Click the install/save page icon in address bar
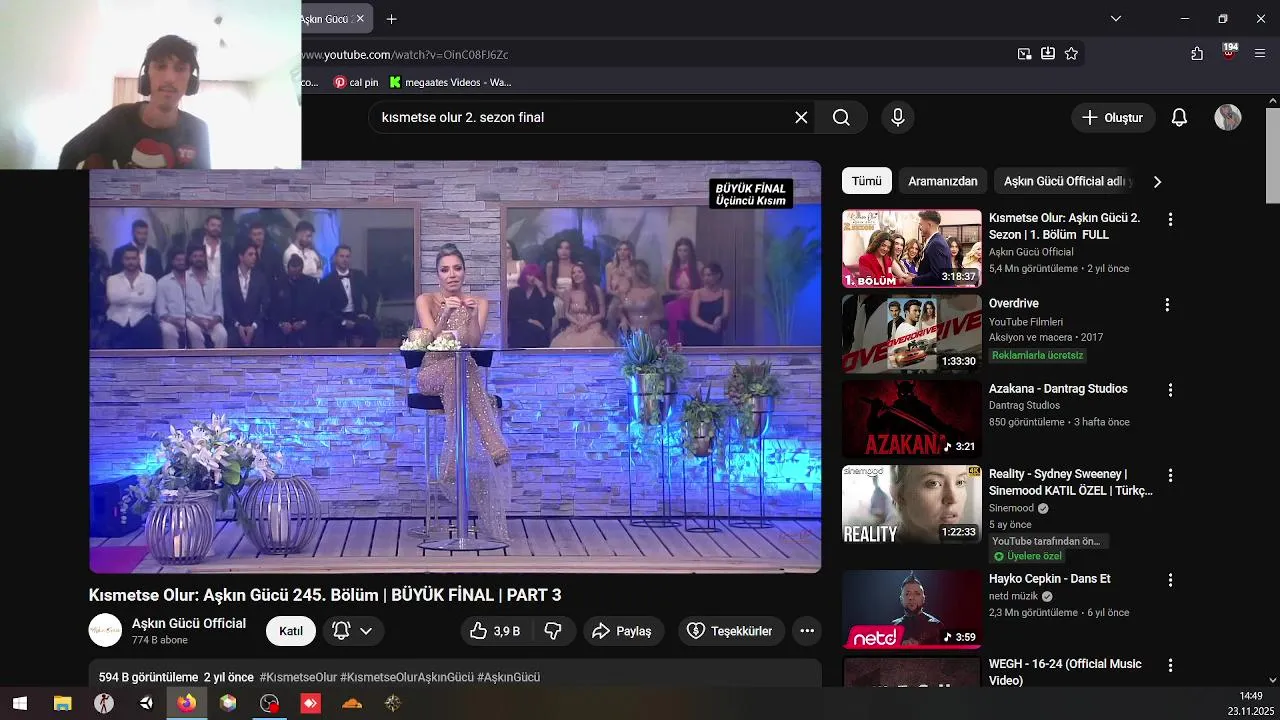1280x720 pixels. [1048, 54]
